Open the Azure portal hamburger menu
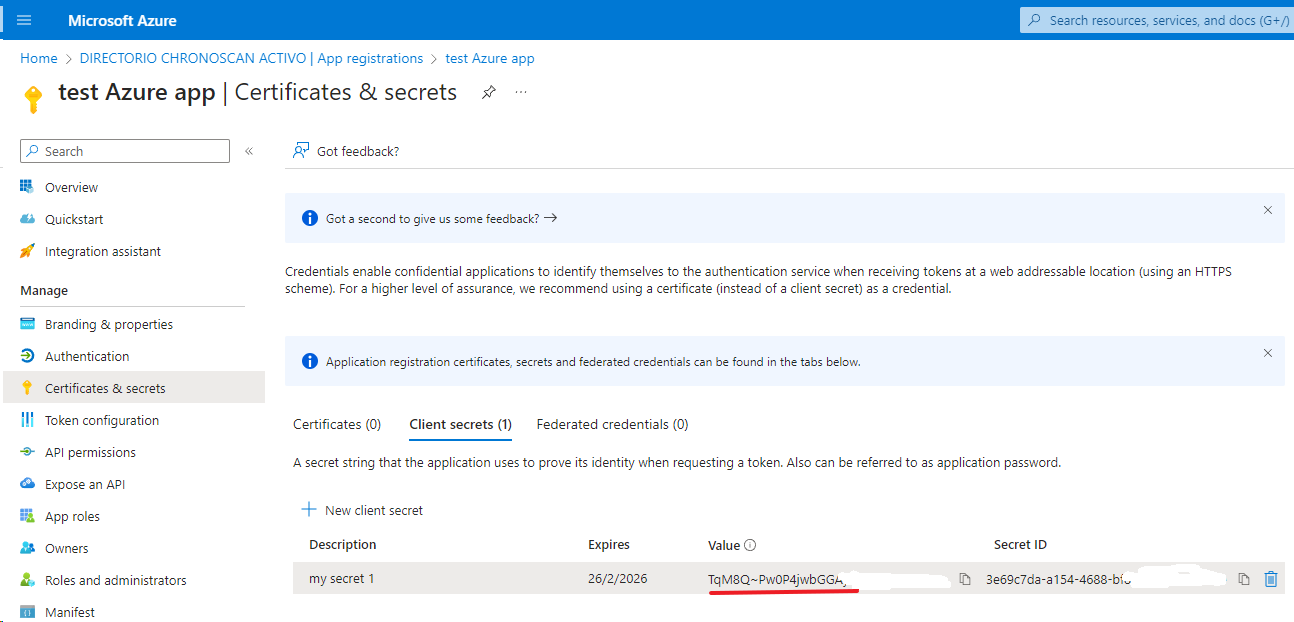The image size is (1294, 622). tap(24, 20)
